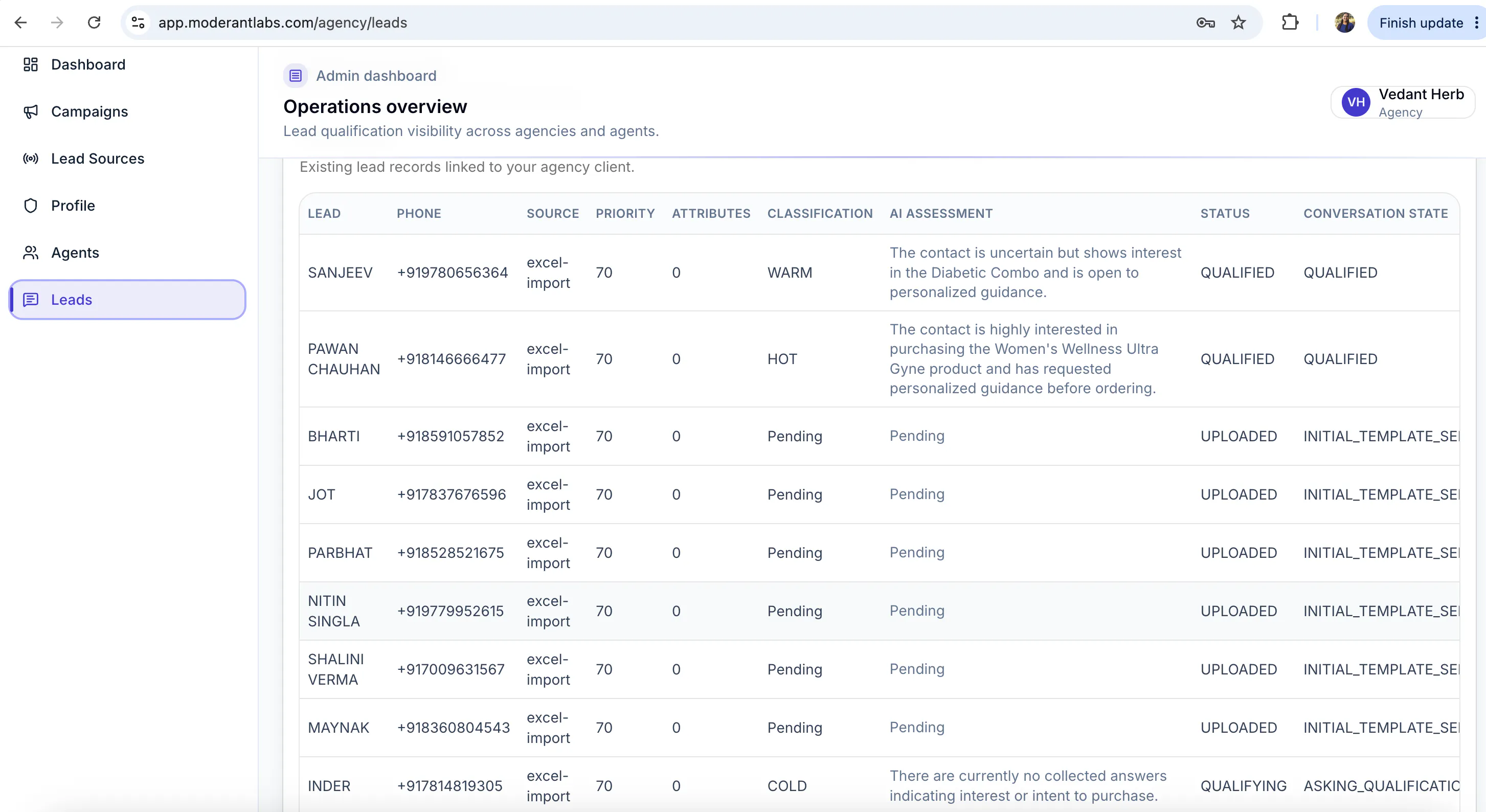
Task: Select the MAYNAK lead name
Action: pos(339,727)
